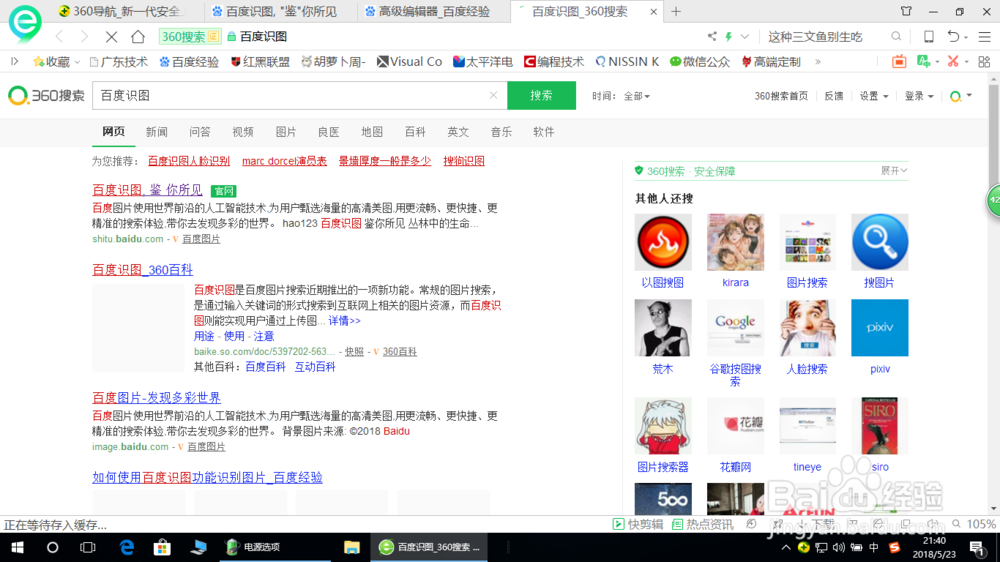
Task: Open the 登录 dropdown
Action: [x=919, y=96]
